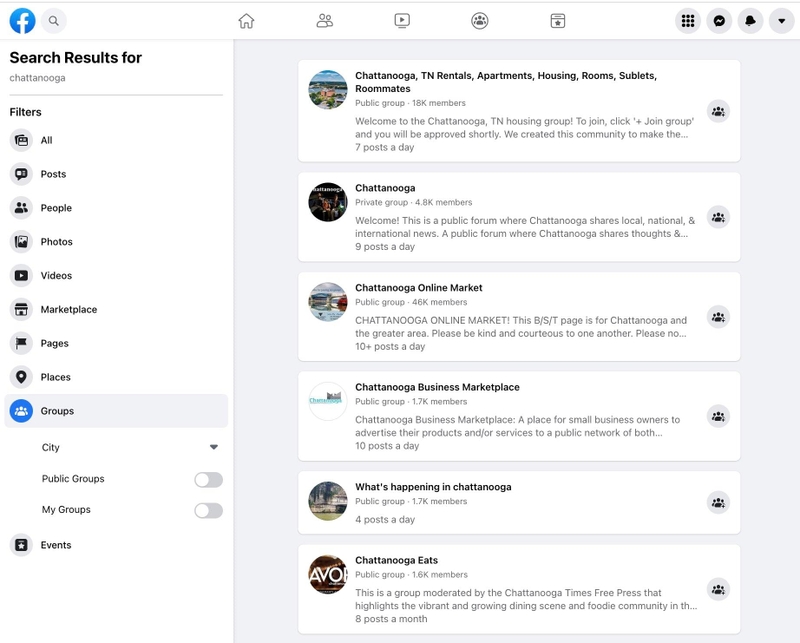800x643 pixels.
Task: Go to Home feed icon
Action: 246,21
